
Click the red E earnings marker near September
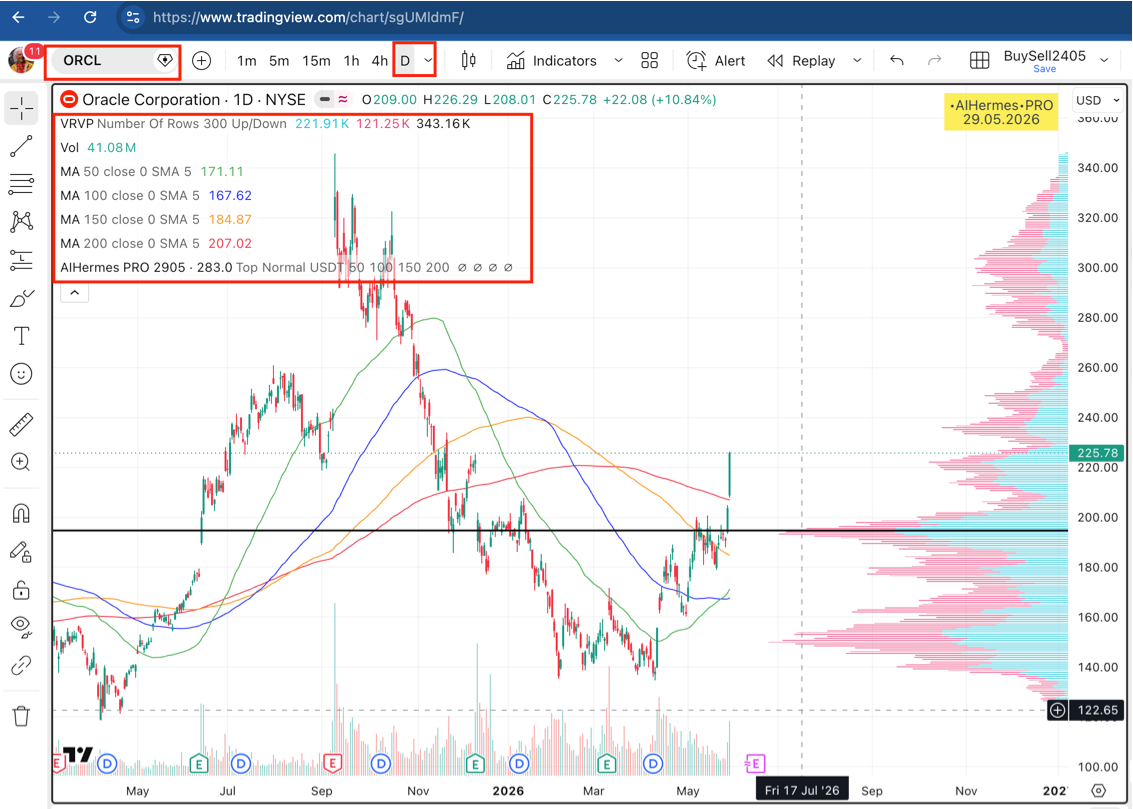332,763
